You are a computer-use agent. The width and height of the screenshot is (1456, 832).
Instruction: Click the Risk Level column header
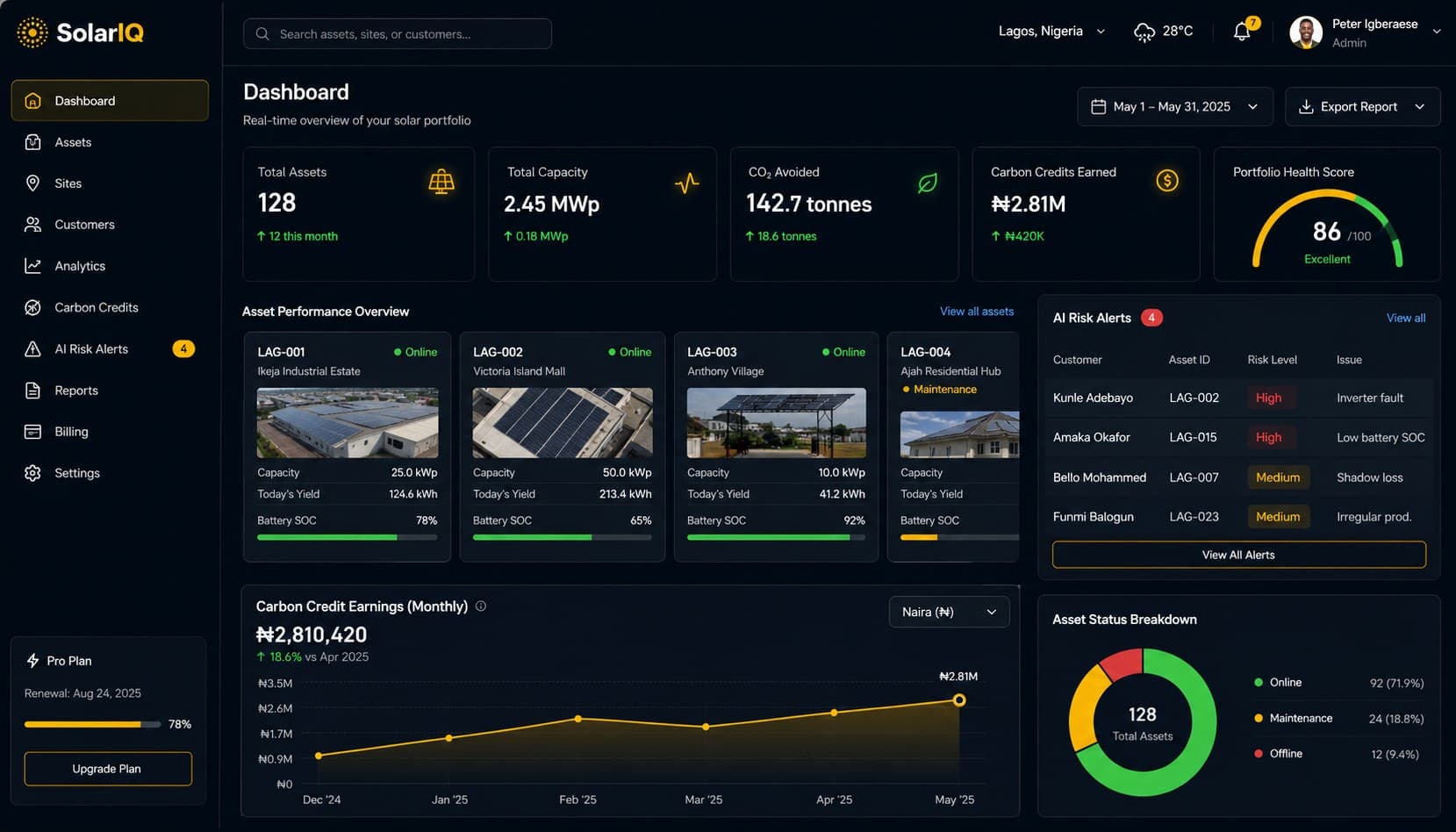(x=1273, y=360)
